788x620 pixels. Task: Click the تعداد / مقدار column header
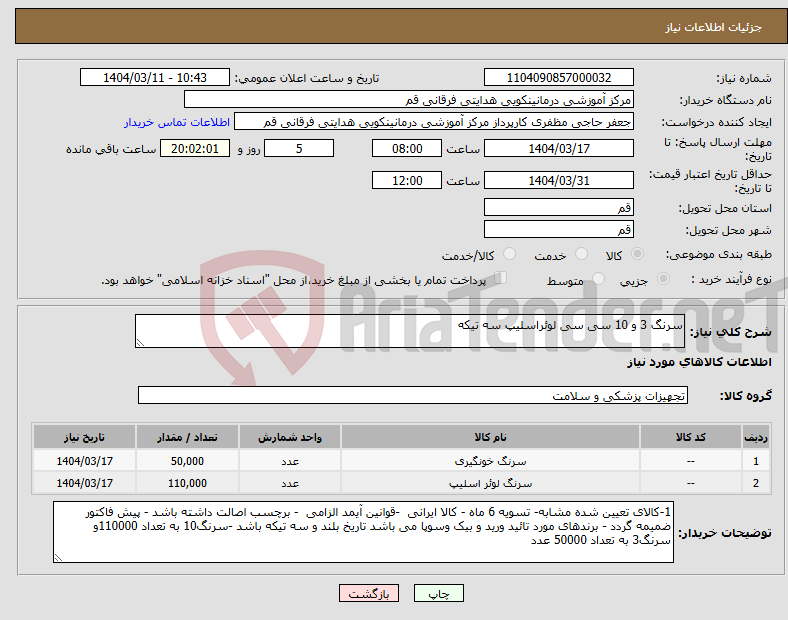coord(187,437)
